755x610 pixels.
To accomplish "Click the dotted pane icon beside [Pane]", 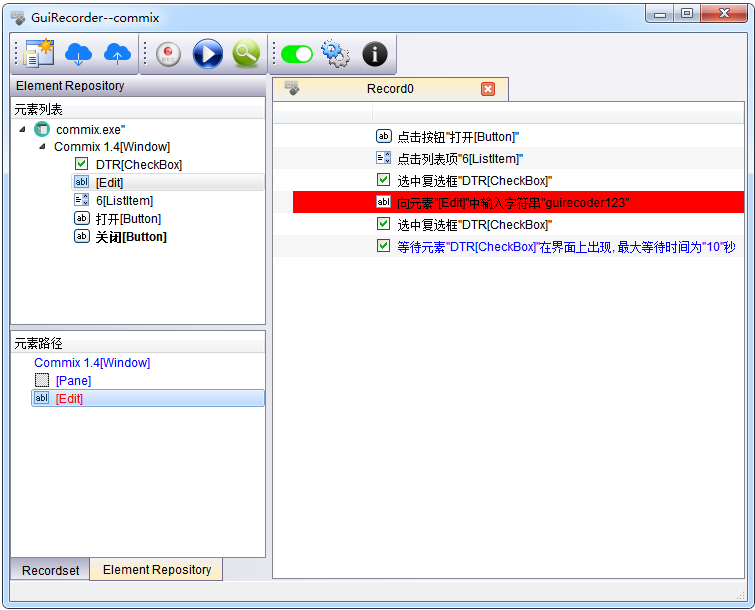I will [42, 380].
